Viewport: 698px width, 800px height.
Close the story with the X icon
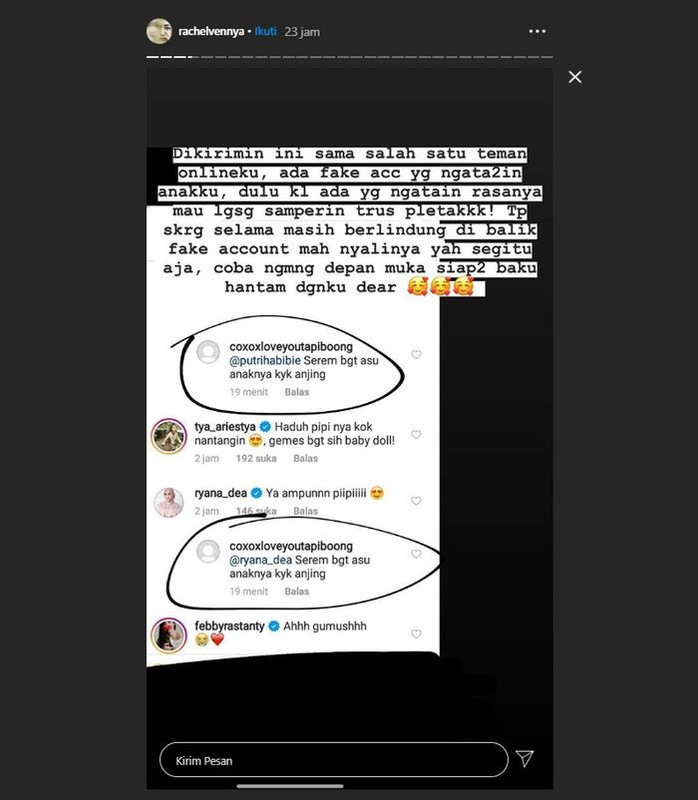coord(575,77)
